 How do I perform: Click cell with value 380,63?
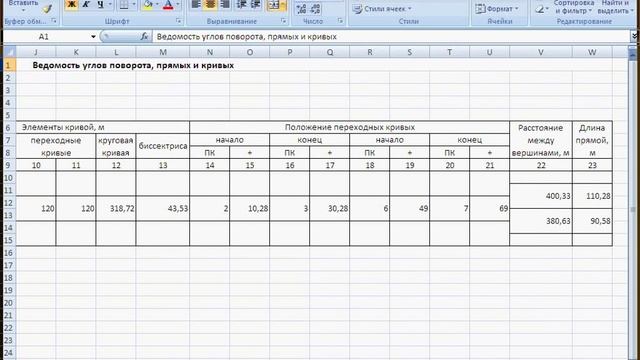[x=541, y=221]
